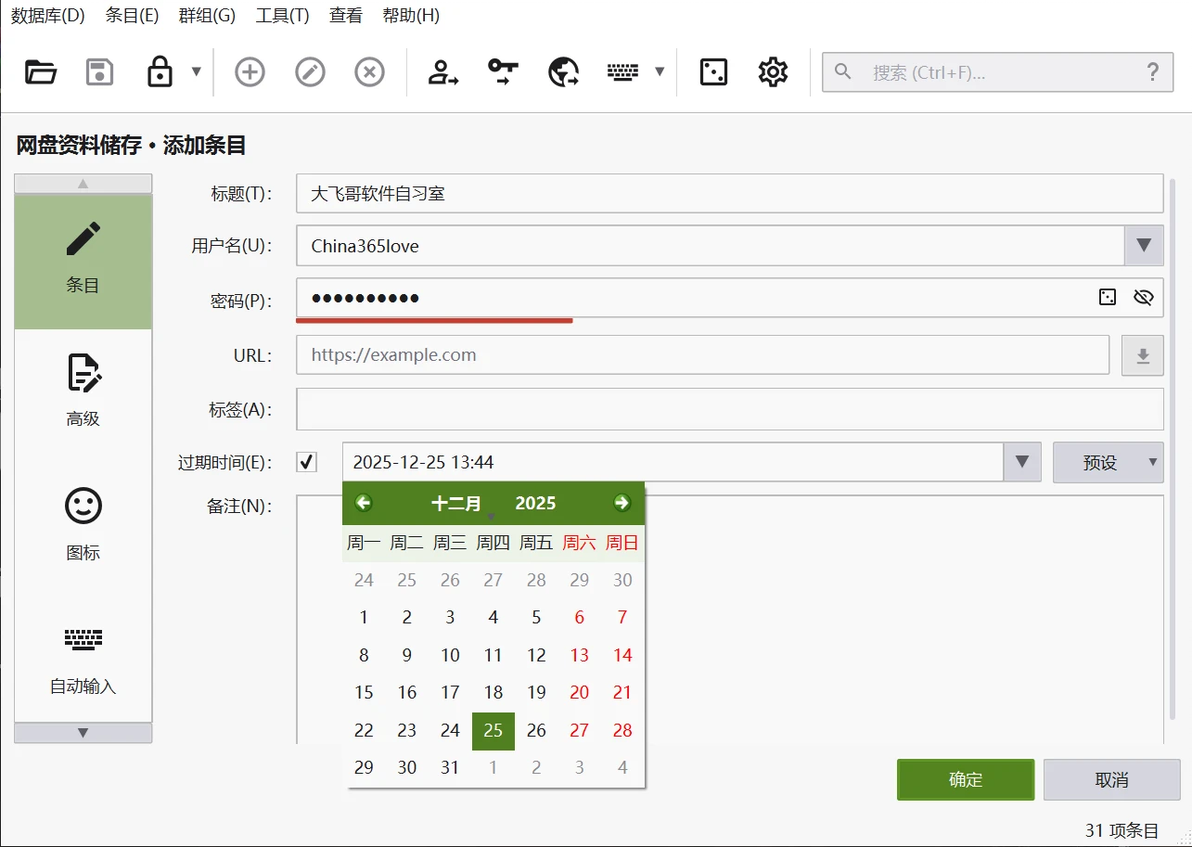Go to next month in calendar
Viewport: 1192px width, 847px height.
(622, 503)
